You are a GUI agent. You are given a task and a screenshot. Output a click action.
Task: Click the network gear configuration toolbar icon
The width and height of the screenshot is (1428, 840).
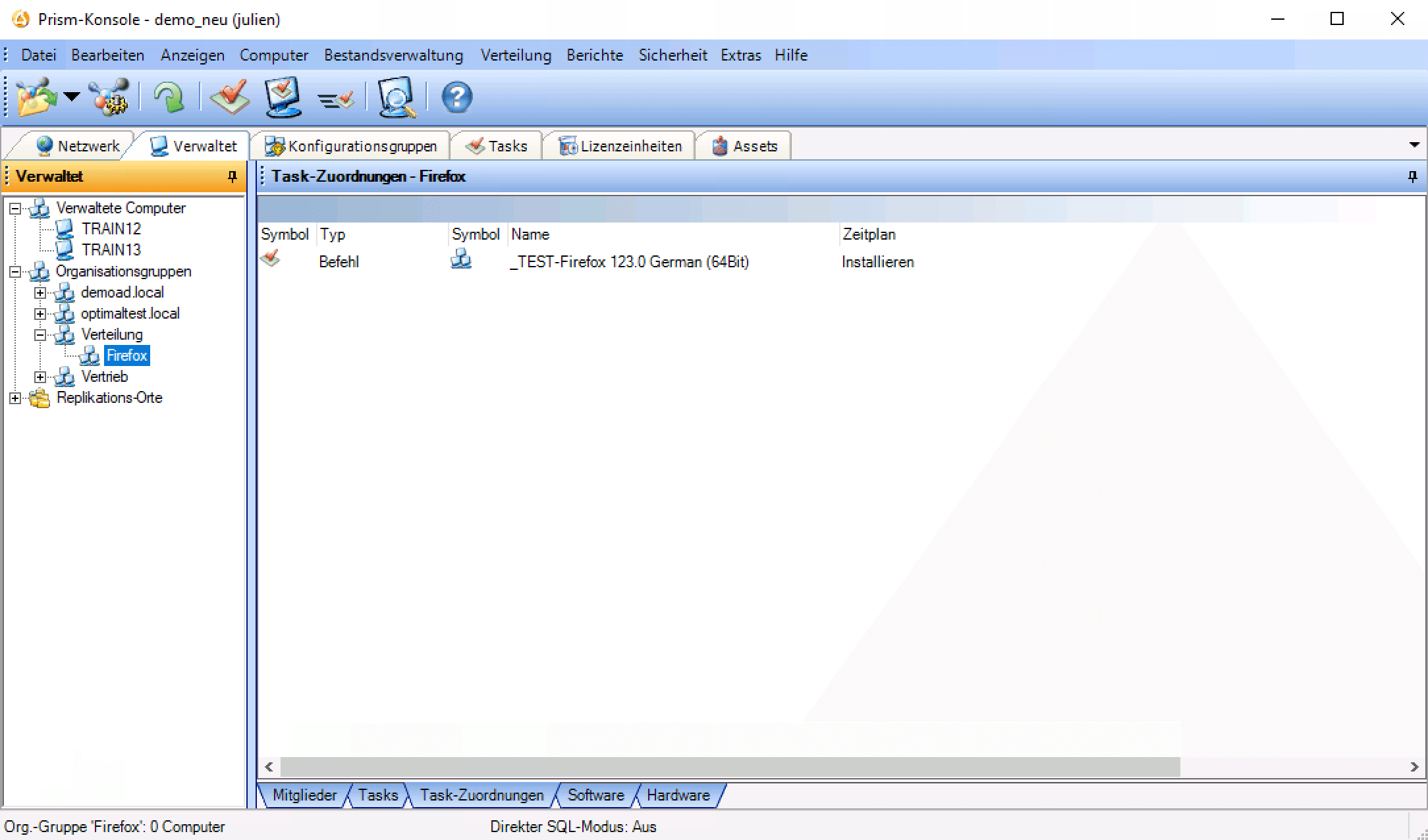110,97
